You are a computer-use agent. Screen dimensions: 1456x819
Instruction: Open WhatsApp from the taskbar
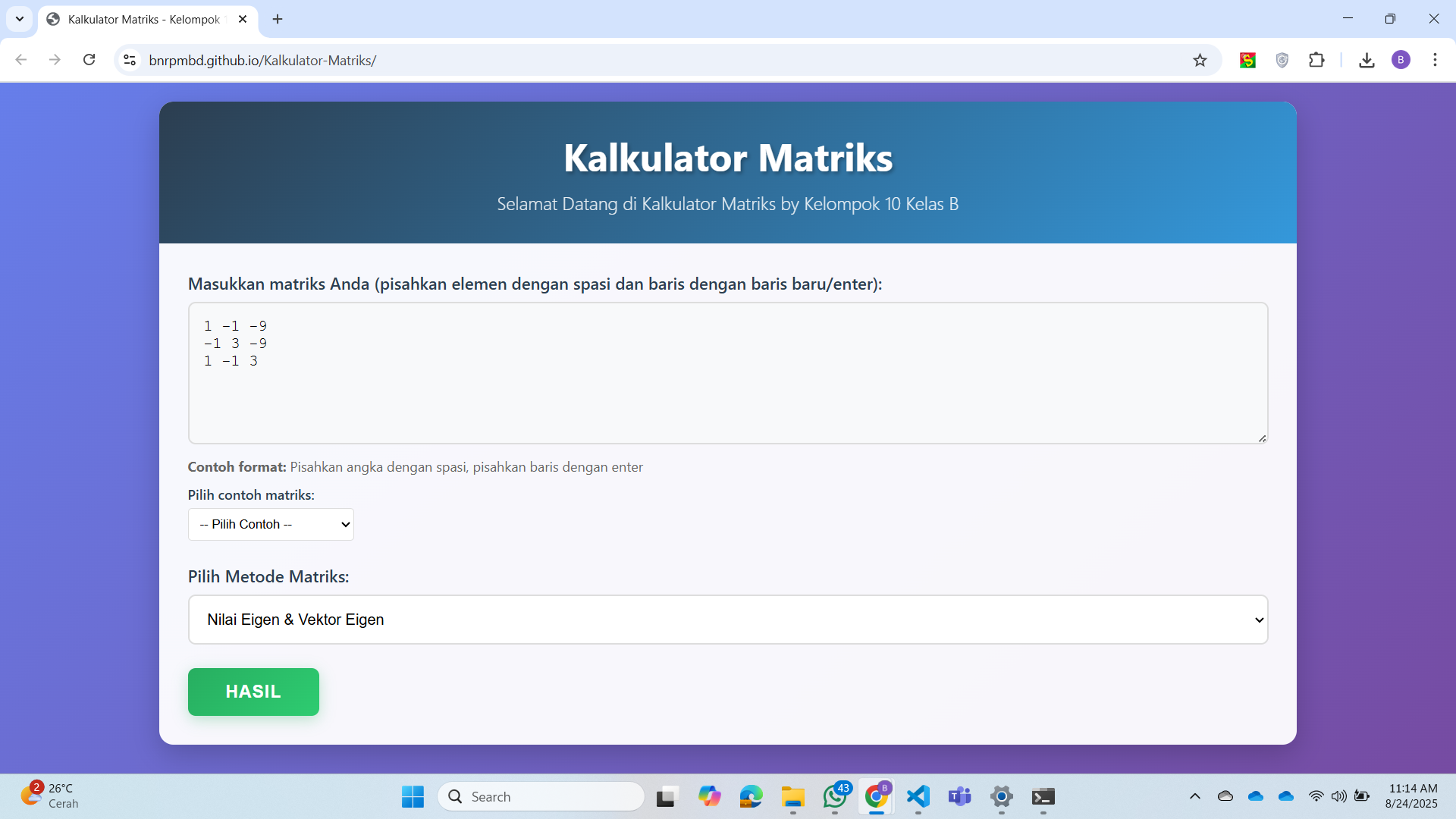coord(835,797)
